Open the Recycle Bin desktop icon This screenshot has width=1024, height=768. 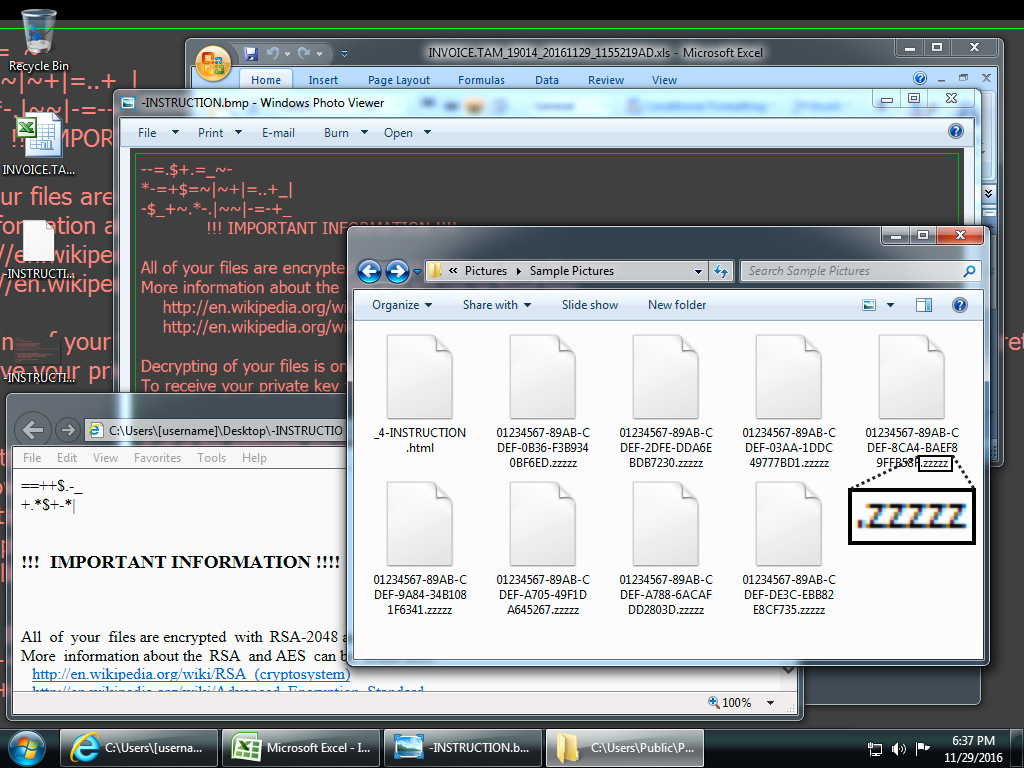(39, 40)
